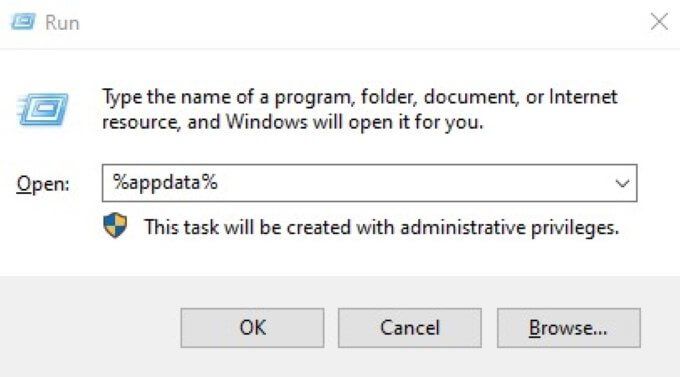Click the word "privileges" in the notice

(x=575, y=228)
